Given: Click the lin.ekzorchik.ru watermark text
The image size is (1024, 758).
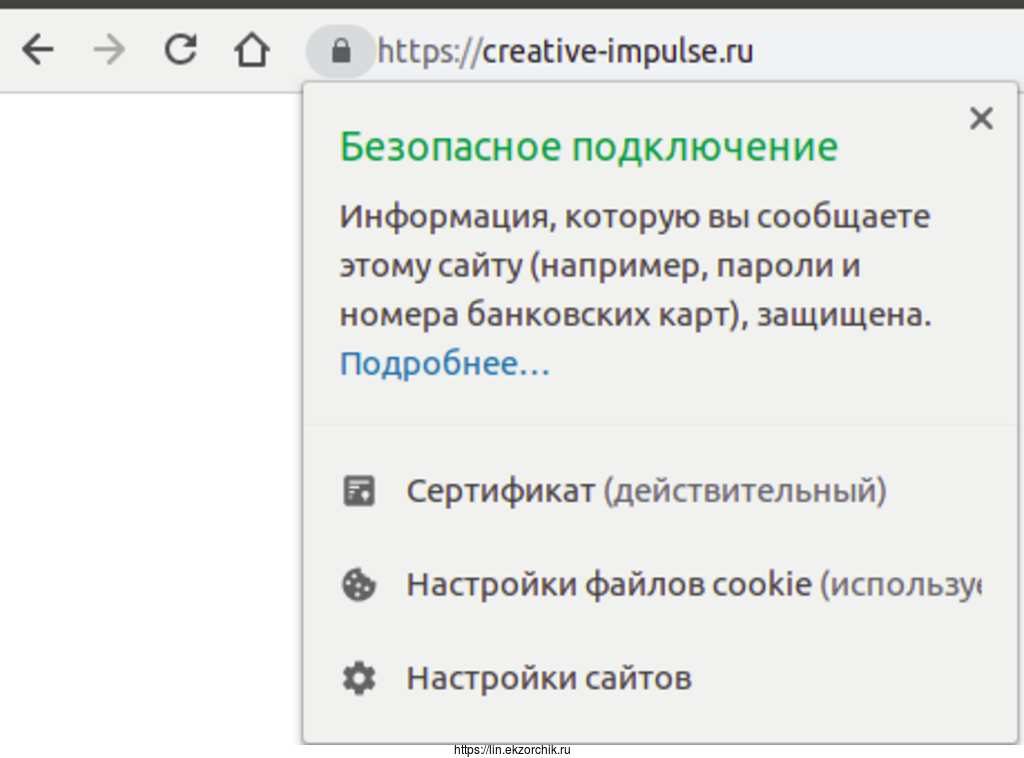Looking at the screenshot, I should [512, 750].
